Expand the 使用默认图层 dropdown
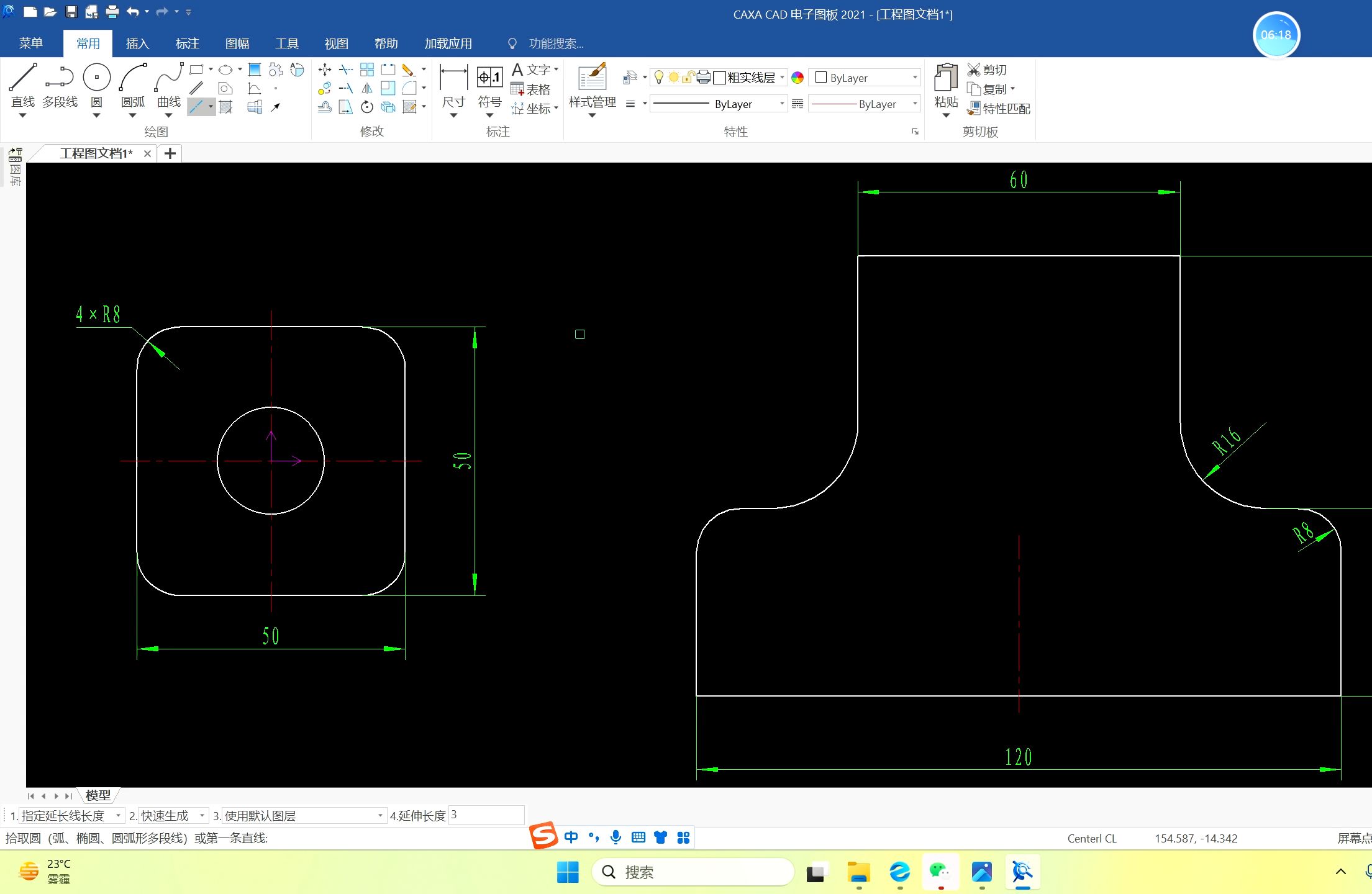Screen dimensions: 1372x894 (x=380, y=816)
